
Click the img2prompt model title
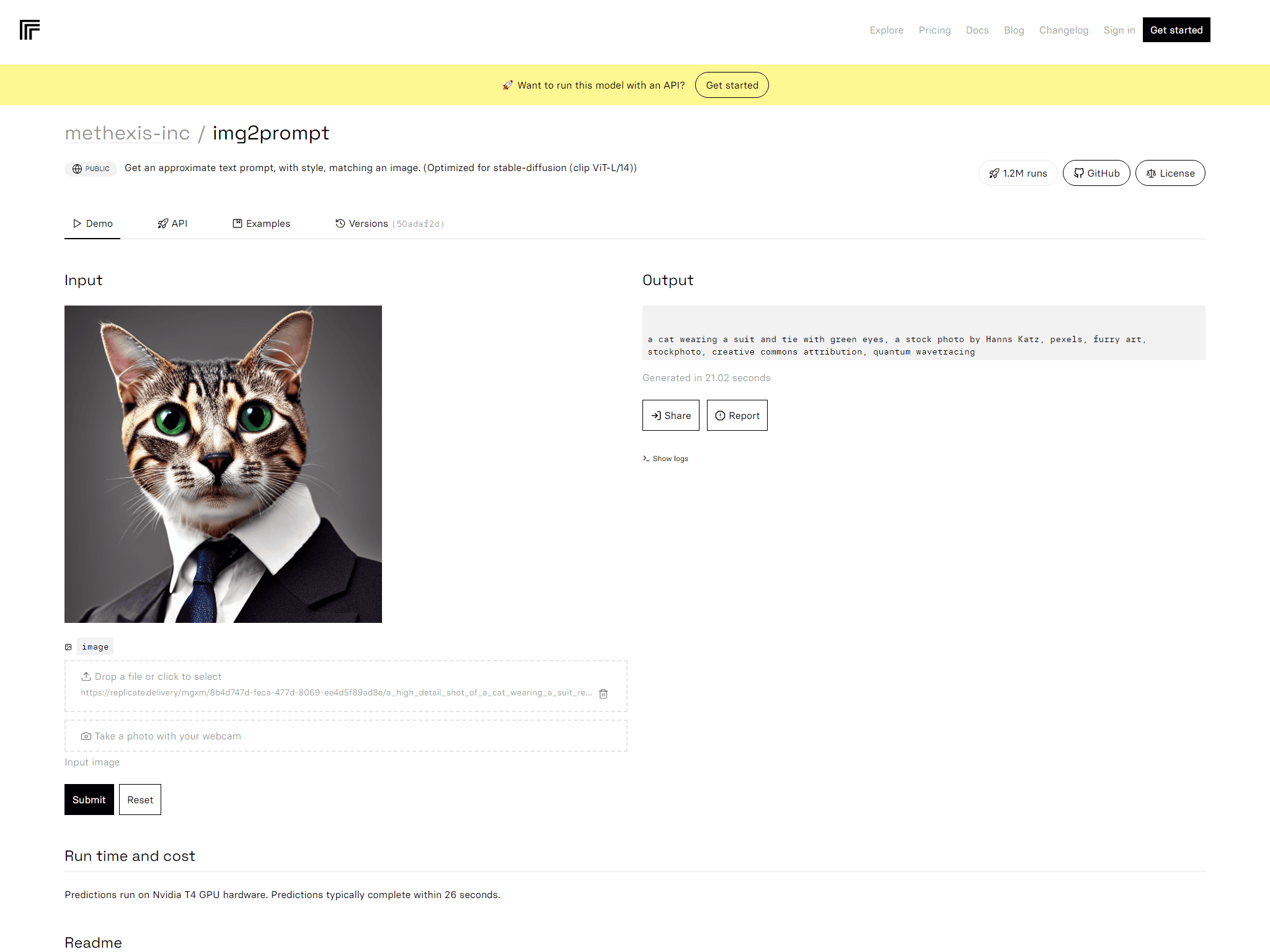point(271,133)
